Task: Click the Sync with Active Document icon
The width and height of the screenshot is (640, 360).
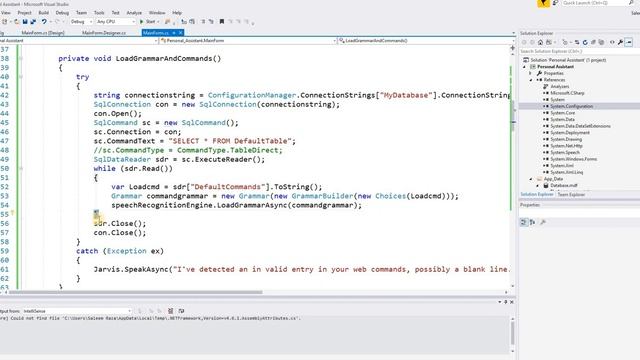Action: coord(577,42)
